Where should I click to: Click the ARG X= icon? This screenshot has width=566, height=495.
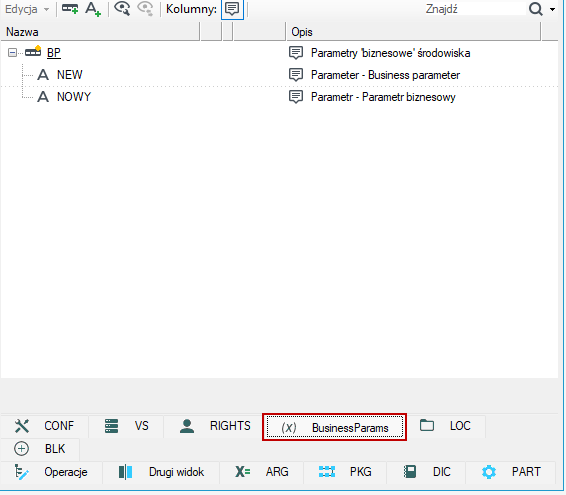click(243, 472)
